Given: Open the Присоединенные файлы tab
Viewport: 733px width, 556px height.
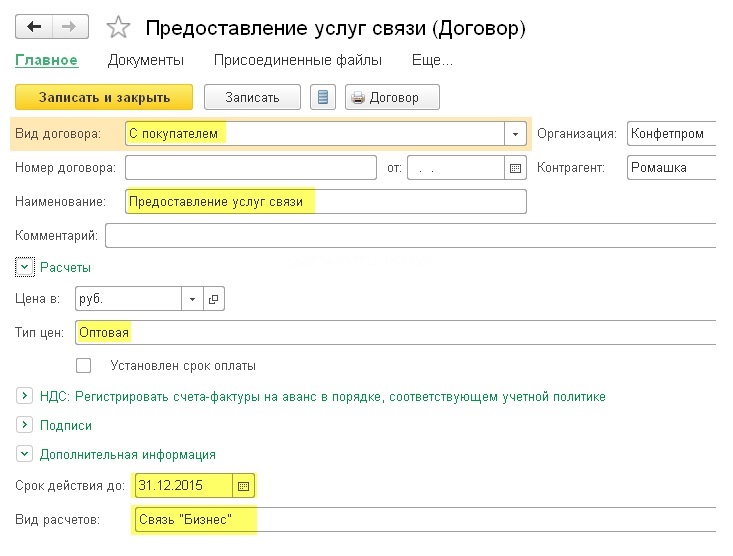Looking at the screenshot, I should (298, 60).
